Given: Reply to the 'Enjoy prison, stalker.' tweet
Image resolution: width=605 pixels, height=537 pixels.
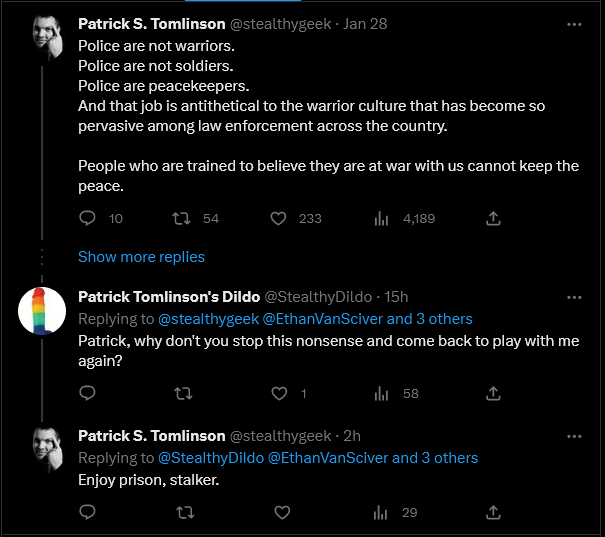Looking at the screenshot, I should tap(87, 512).
